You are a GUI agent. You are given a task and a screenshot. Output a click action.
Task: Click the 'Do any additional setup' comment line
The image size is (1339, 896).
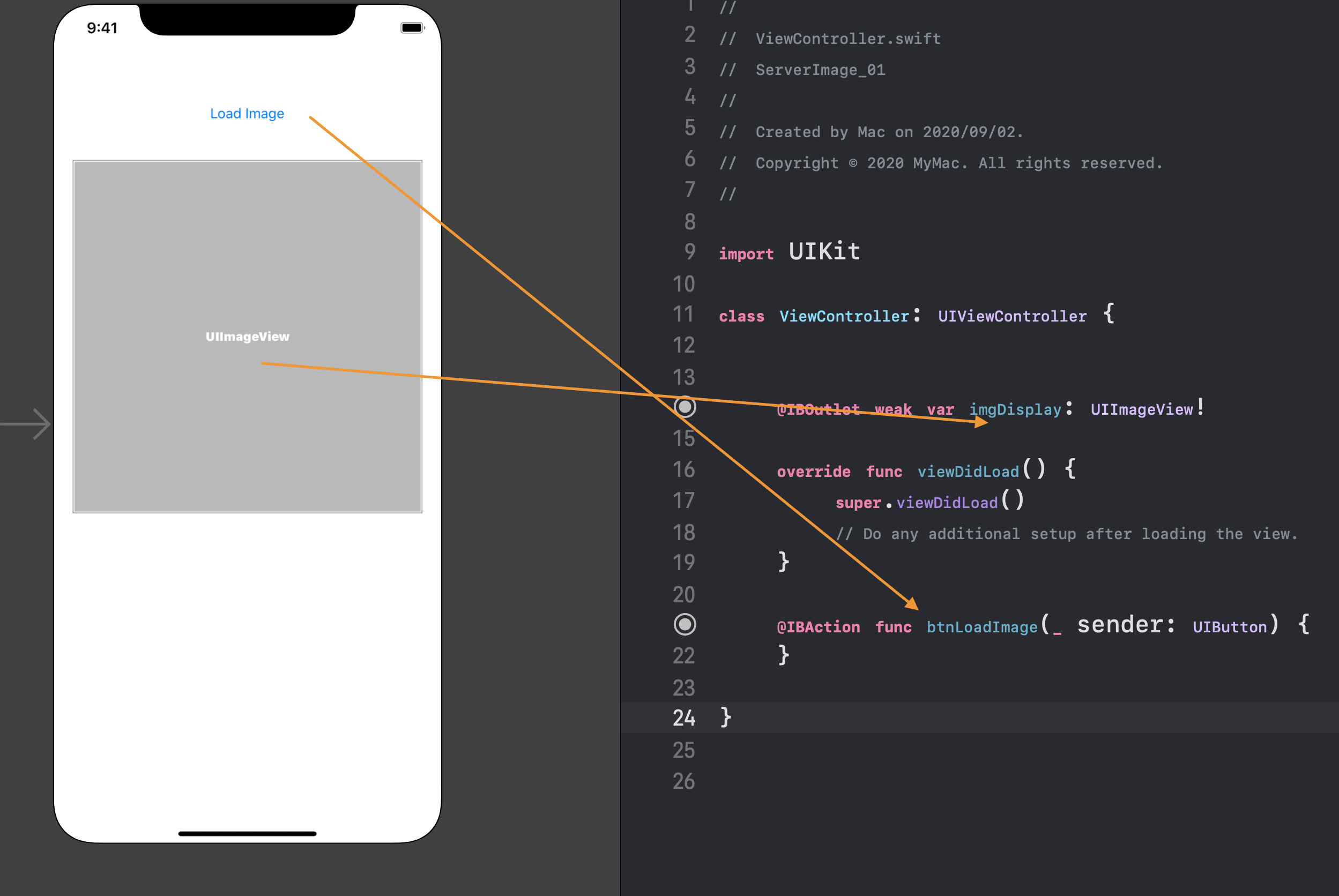click(x=1066, y=534)
